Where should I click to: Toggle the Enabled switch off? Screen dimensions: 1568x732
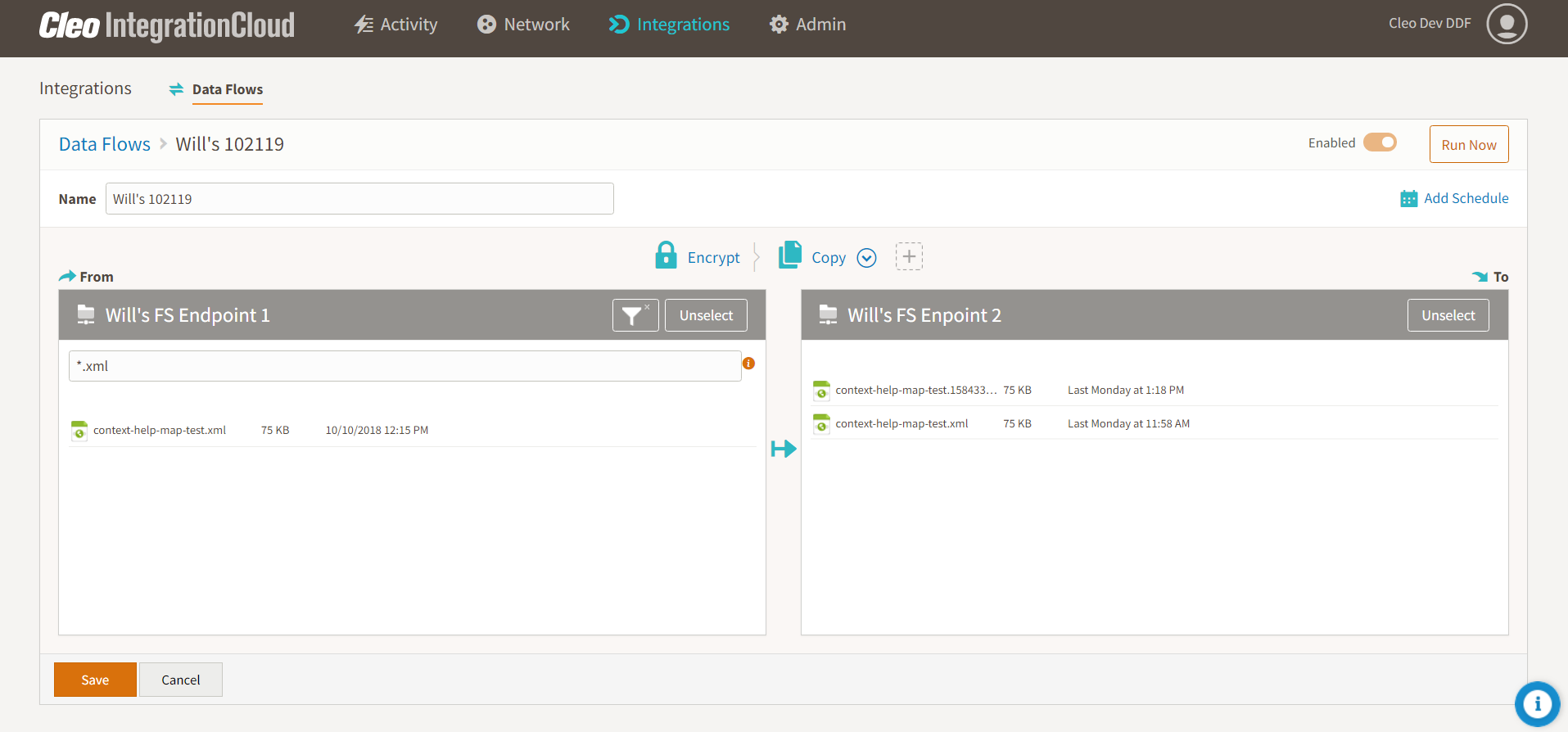1380,142
